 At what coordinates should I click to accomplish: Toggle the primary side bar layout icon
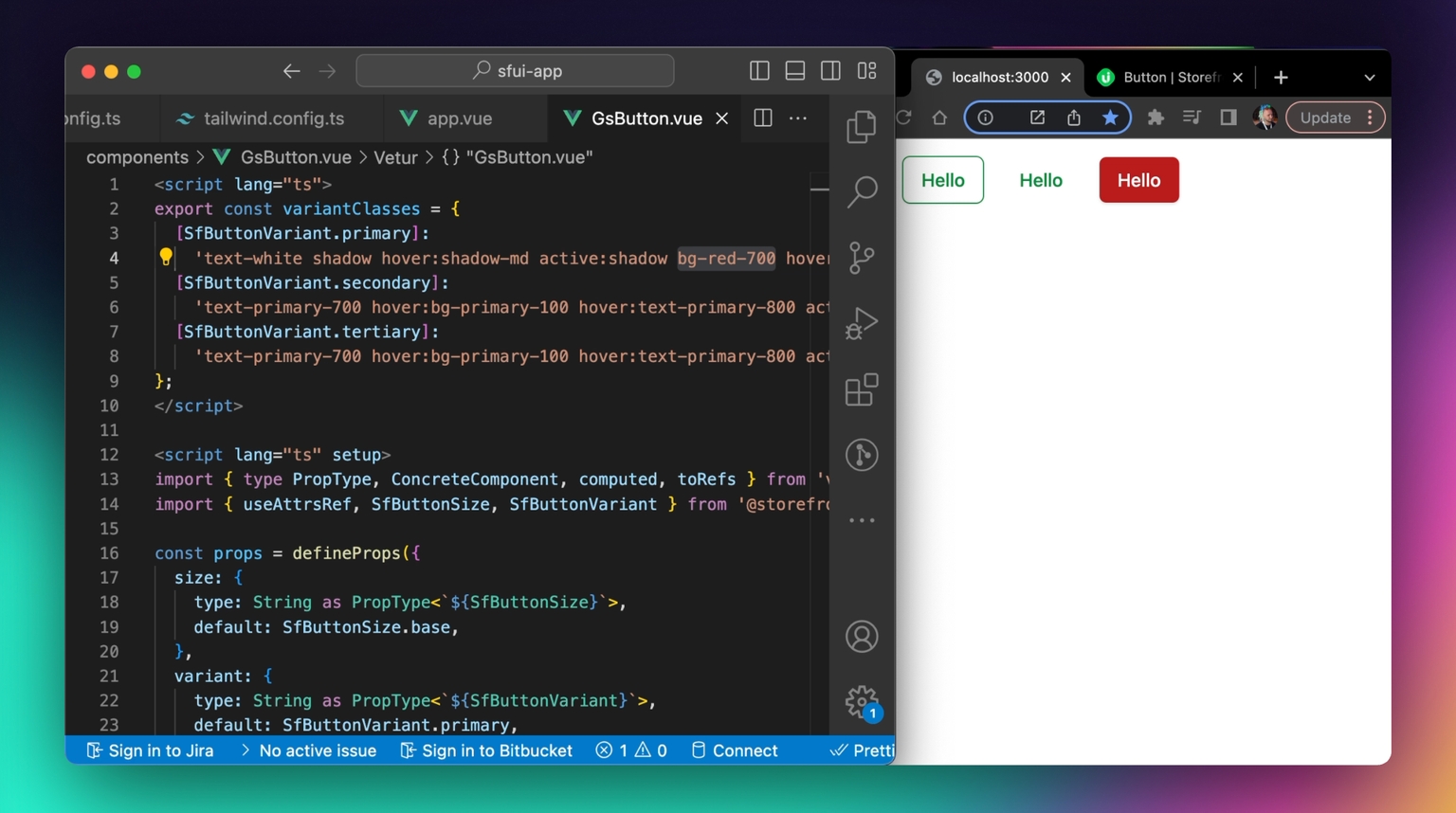[759, 71]
